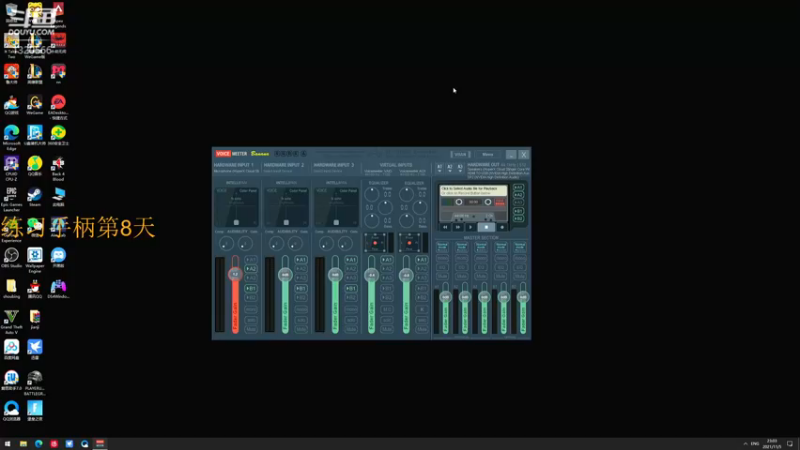
Task: Click cassette display to select audio file
Action: point(473,190)
